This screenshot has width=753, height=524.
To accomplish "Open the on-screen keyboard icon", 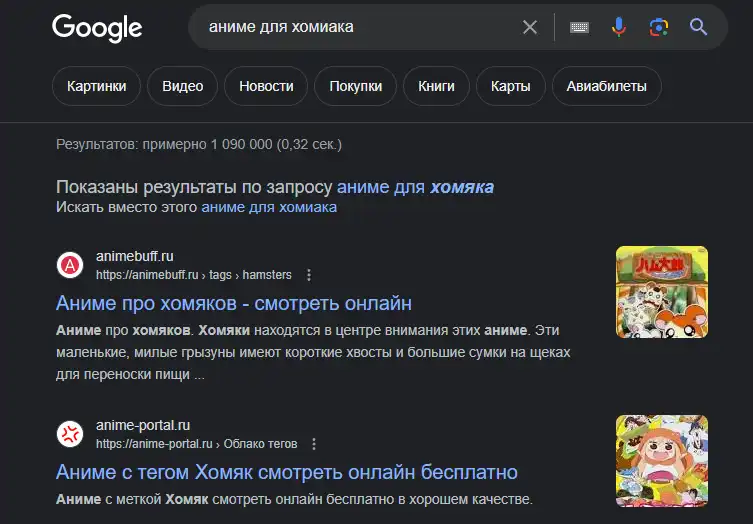I will [x=579, y=27].
